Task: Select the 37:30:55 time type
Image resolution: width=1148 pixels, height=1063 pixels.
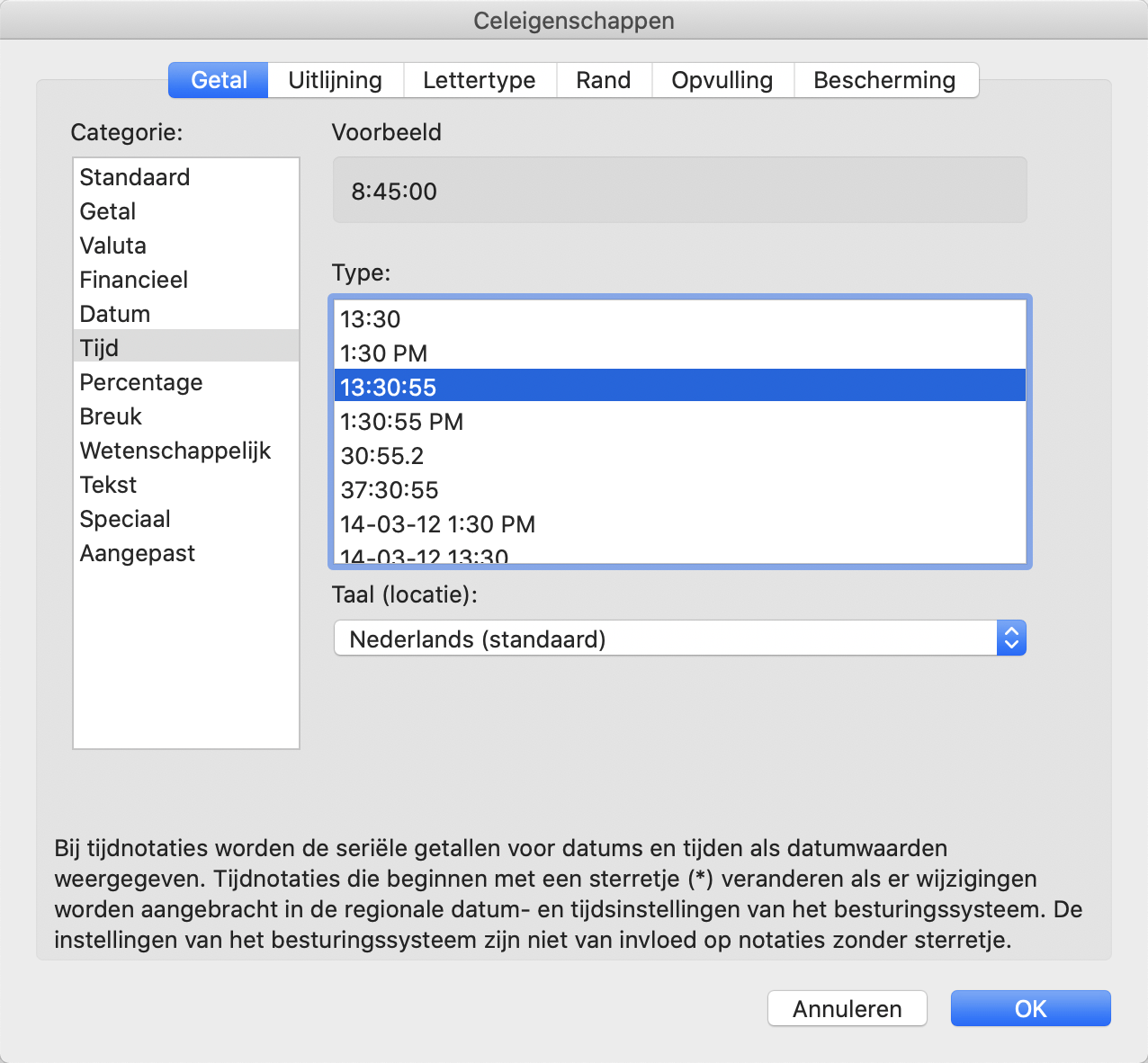Action: (680, 490)
